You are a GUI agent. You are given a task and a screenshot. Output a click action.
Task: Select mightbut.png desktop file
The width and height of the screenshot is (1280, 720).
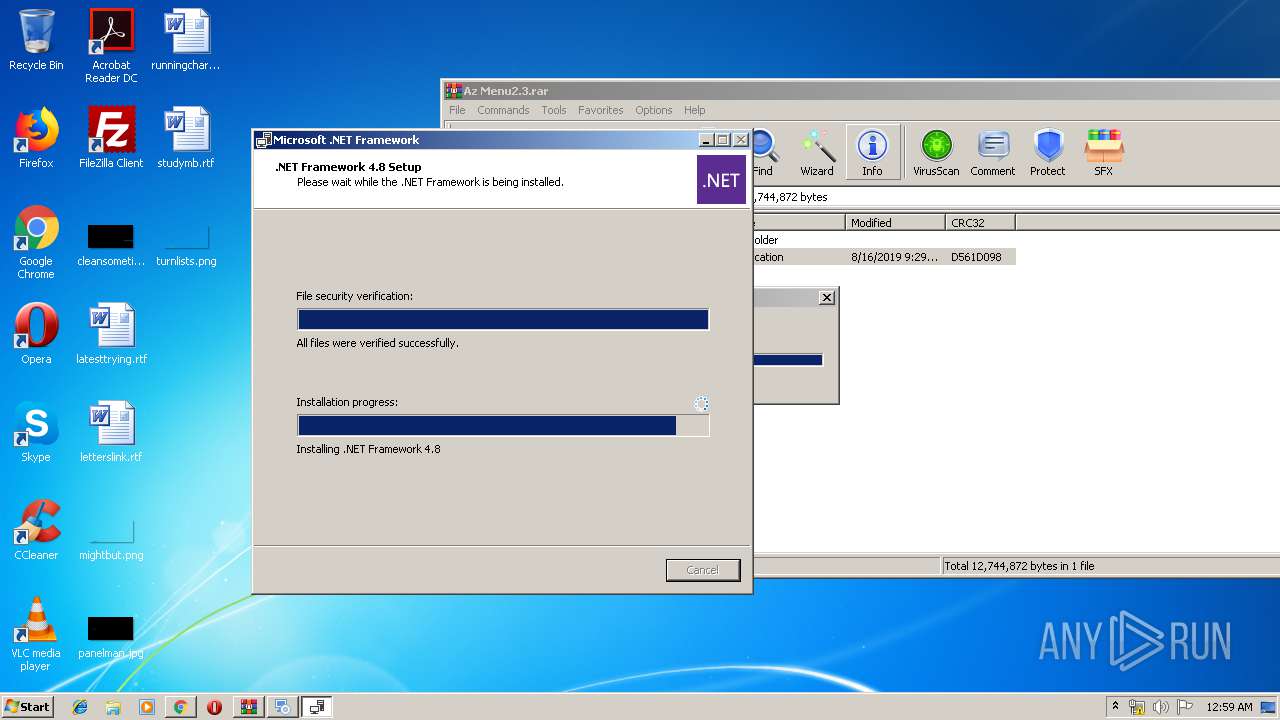pyautogui.click(x=111, y=540)
